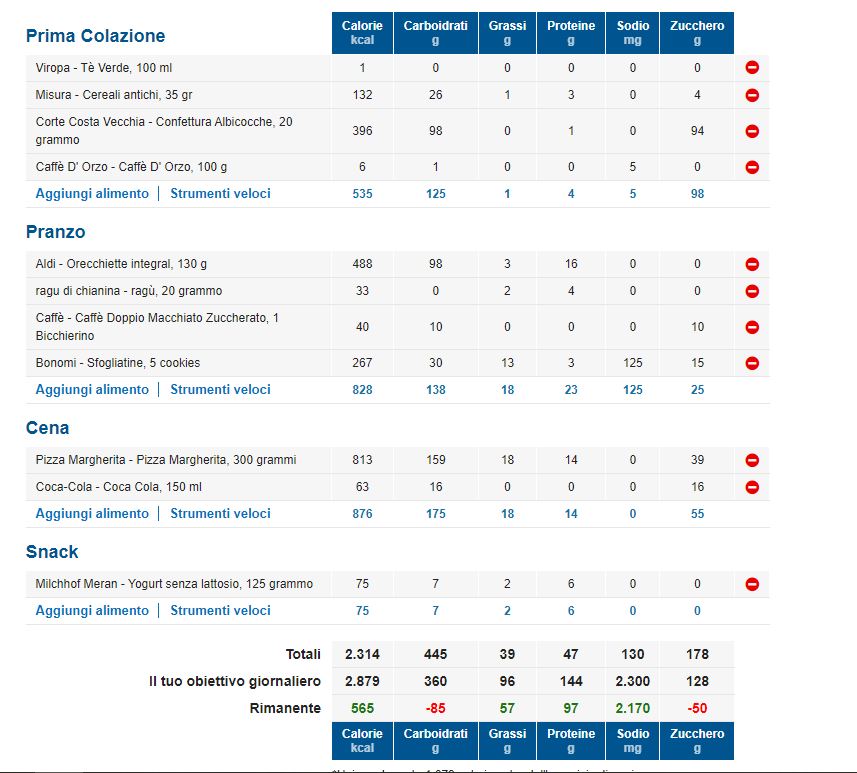
Task: Remove the Viropa Tè Verde entry
Action: tap(752, 68)
